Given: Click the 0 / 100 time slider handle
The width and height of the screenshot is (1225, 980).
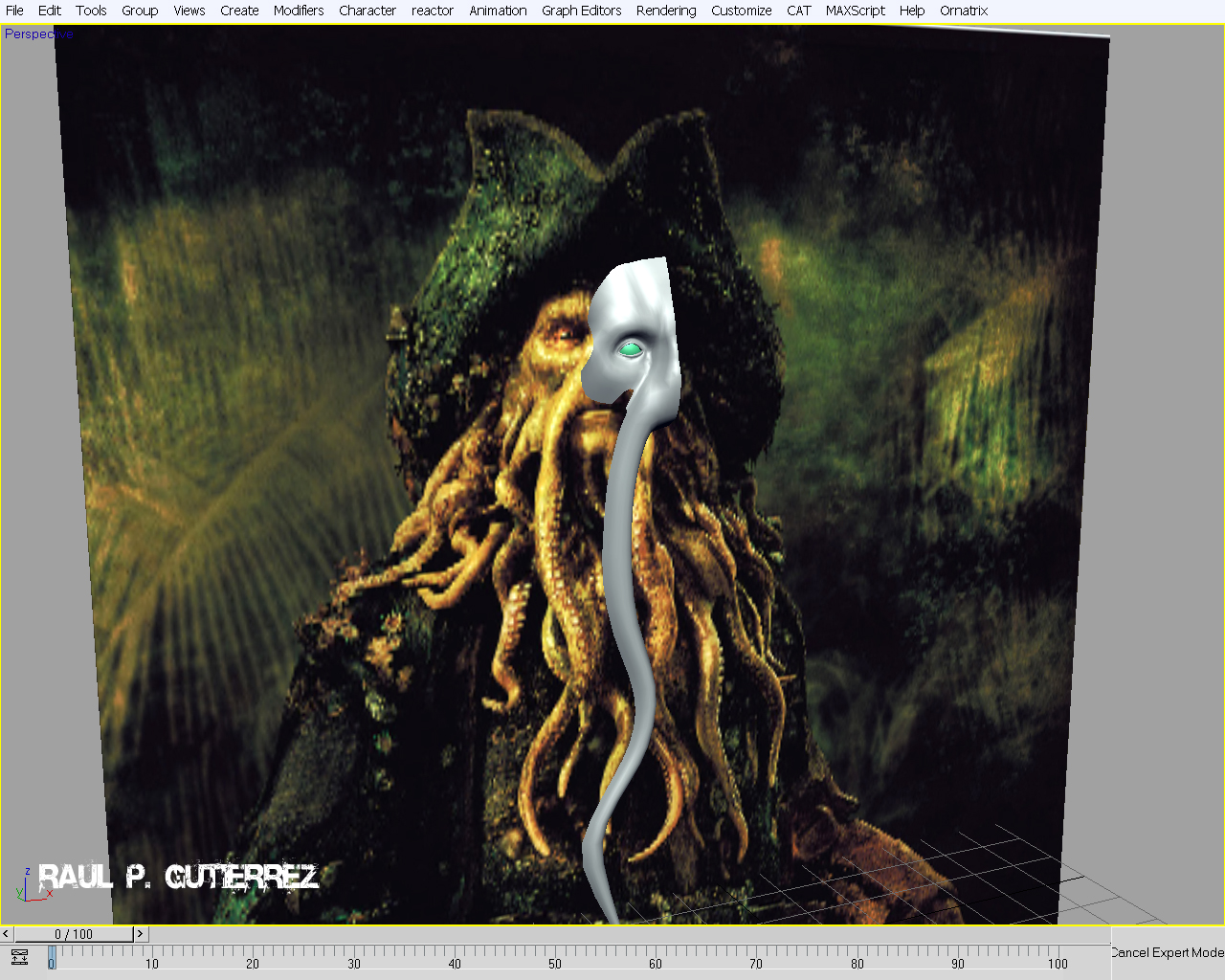Looking at the screenshot, I should 74,934.
